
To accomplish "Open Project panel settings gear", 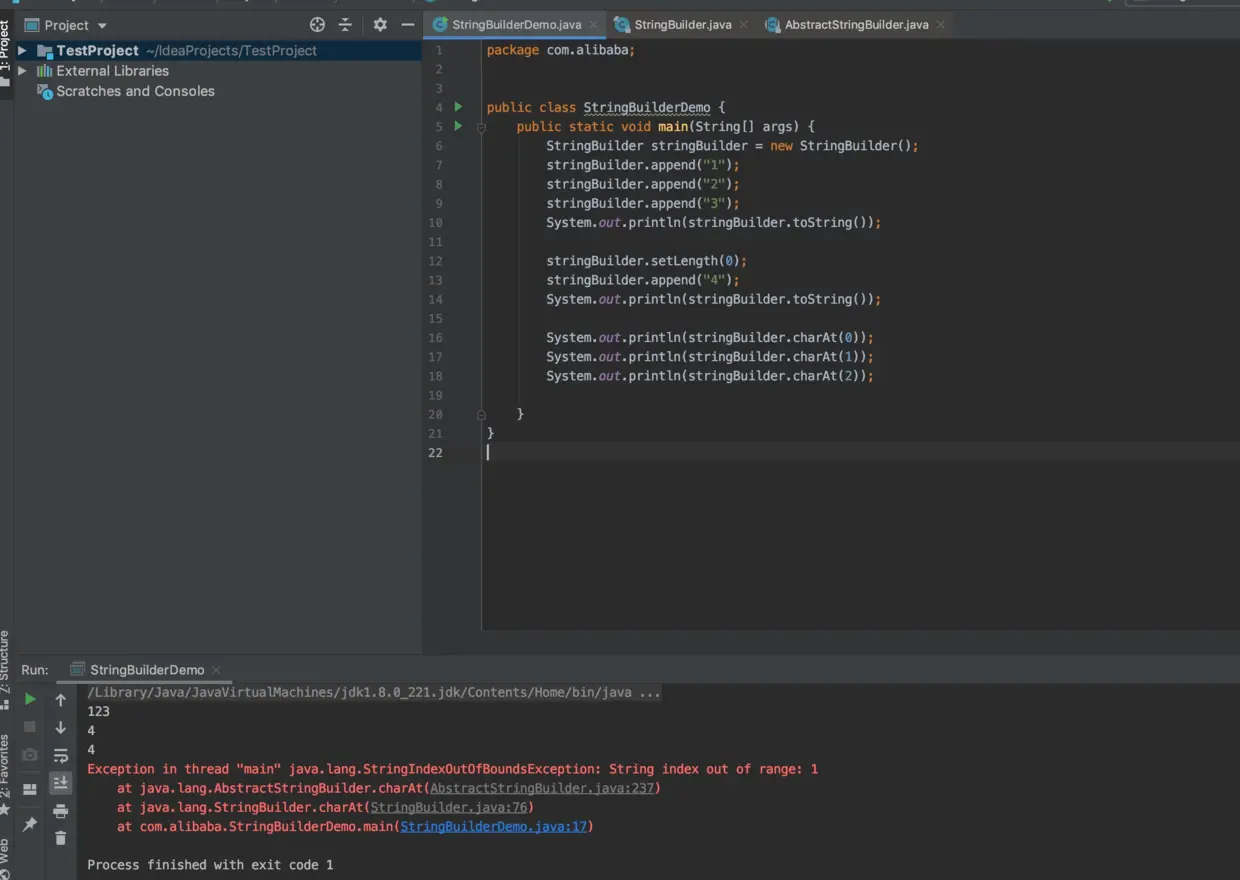I will click(380, 25).
